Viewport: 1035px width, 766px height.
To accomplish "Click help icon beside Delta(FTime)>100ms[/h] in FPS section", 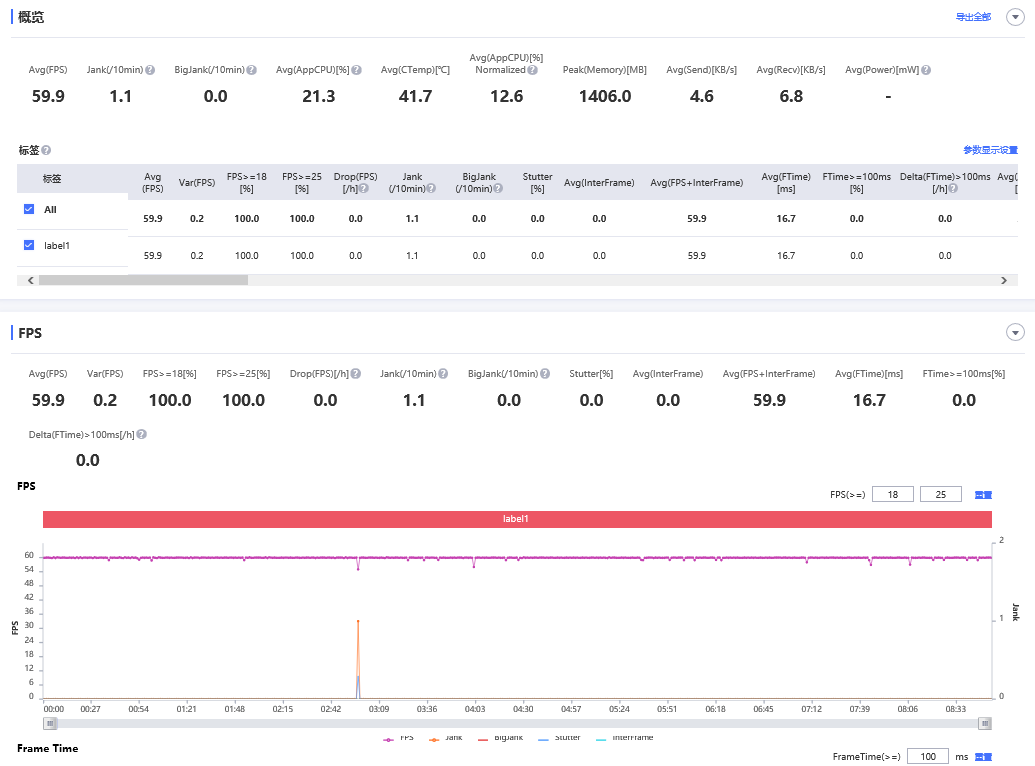I will tap(142, 435).
